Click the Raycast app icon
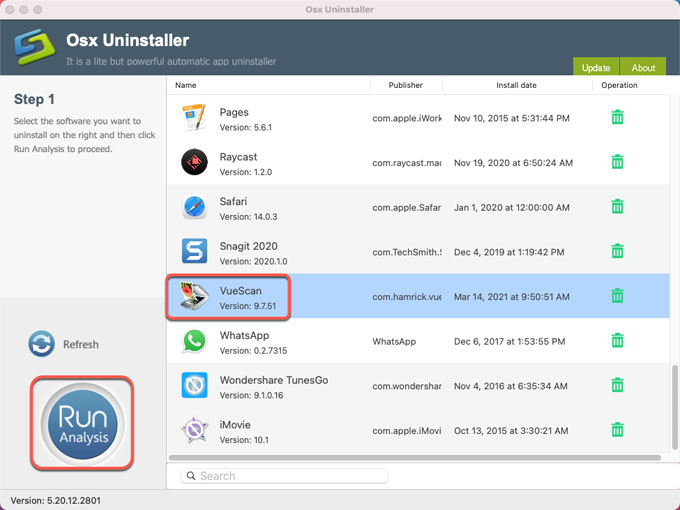680x510 pixels. click(x=194, y=162)
